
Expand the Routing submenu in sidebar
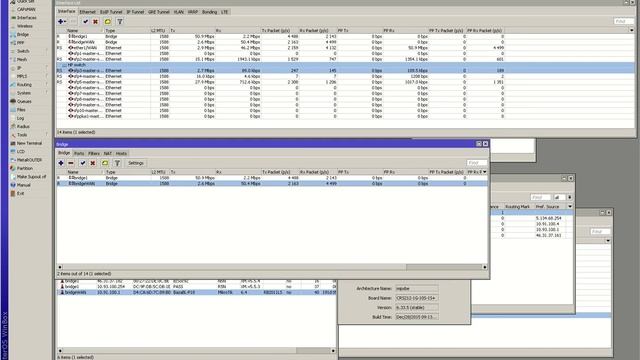(x=47, y=85)
